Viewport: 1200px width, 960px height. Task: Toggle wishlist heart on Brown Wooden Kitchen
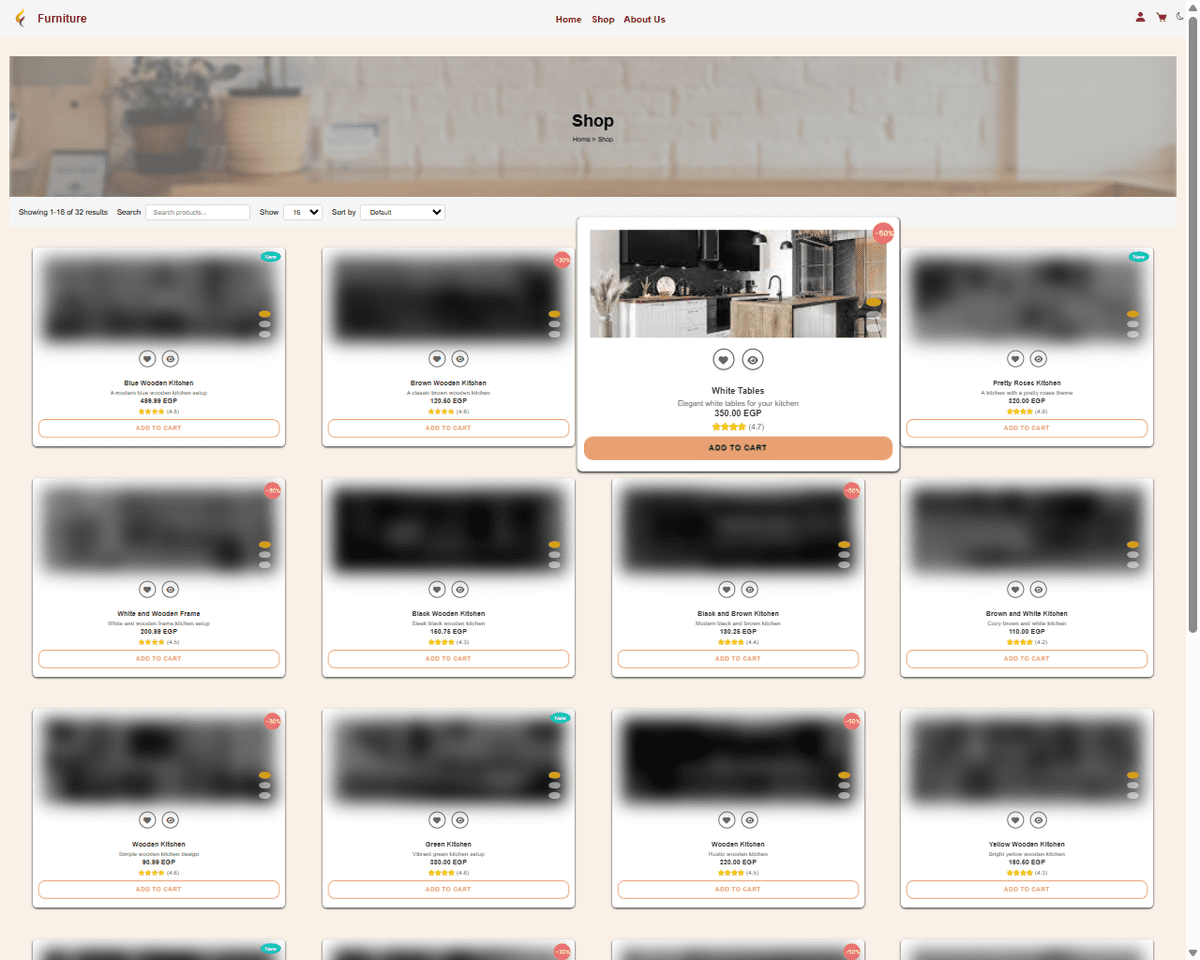(437, 358)
